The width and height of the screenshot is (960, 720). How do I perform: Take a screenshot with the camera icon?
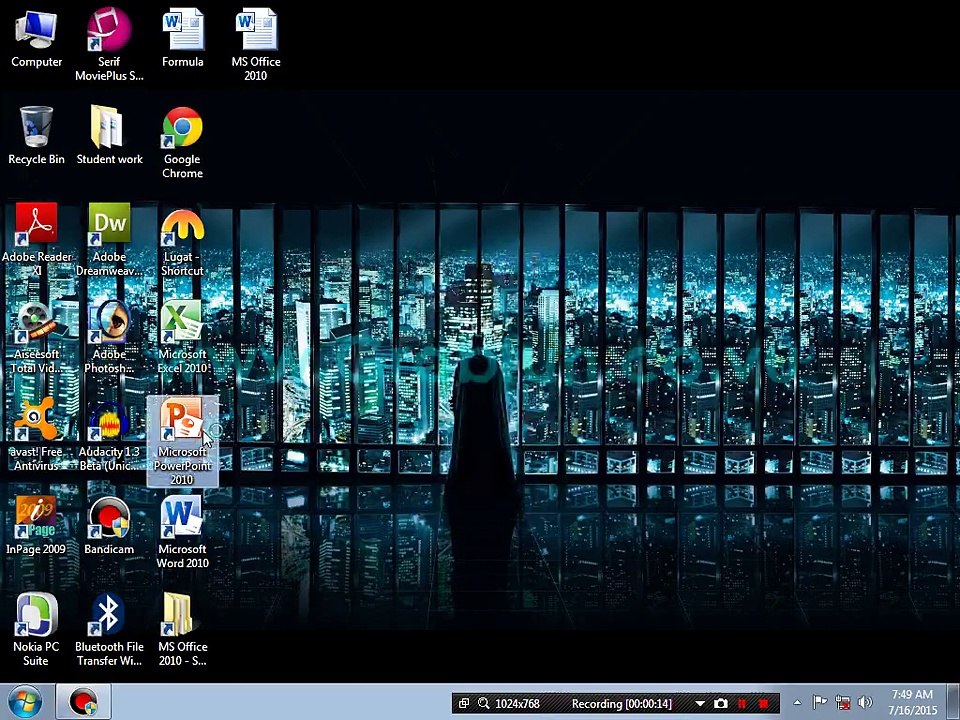[x=721, y=703]
